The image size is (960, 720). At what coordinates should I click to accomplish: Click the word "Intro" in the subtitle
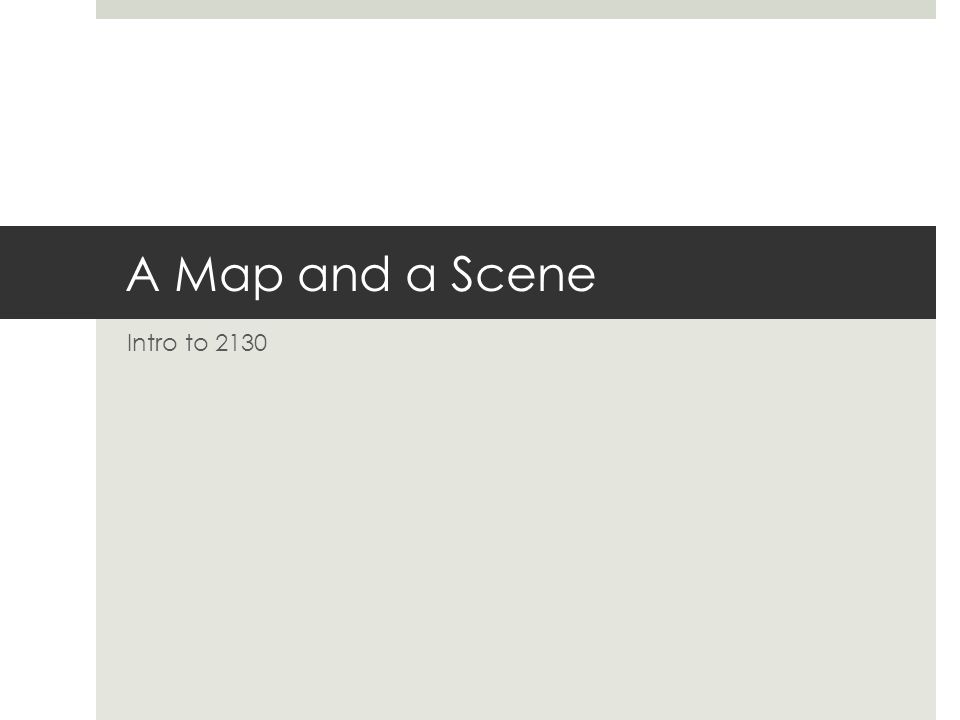[x=152, y=343]
